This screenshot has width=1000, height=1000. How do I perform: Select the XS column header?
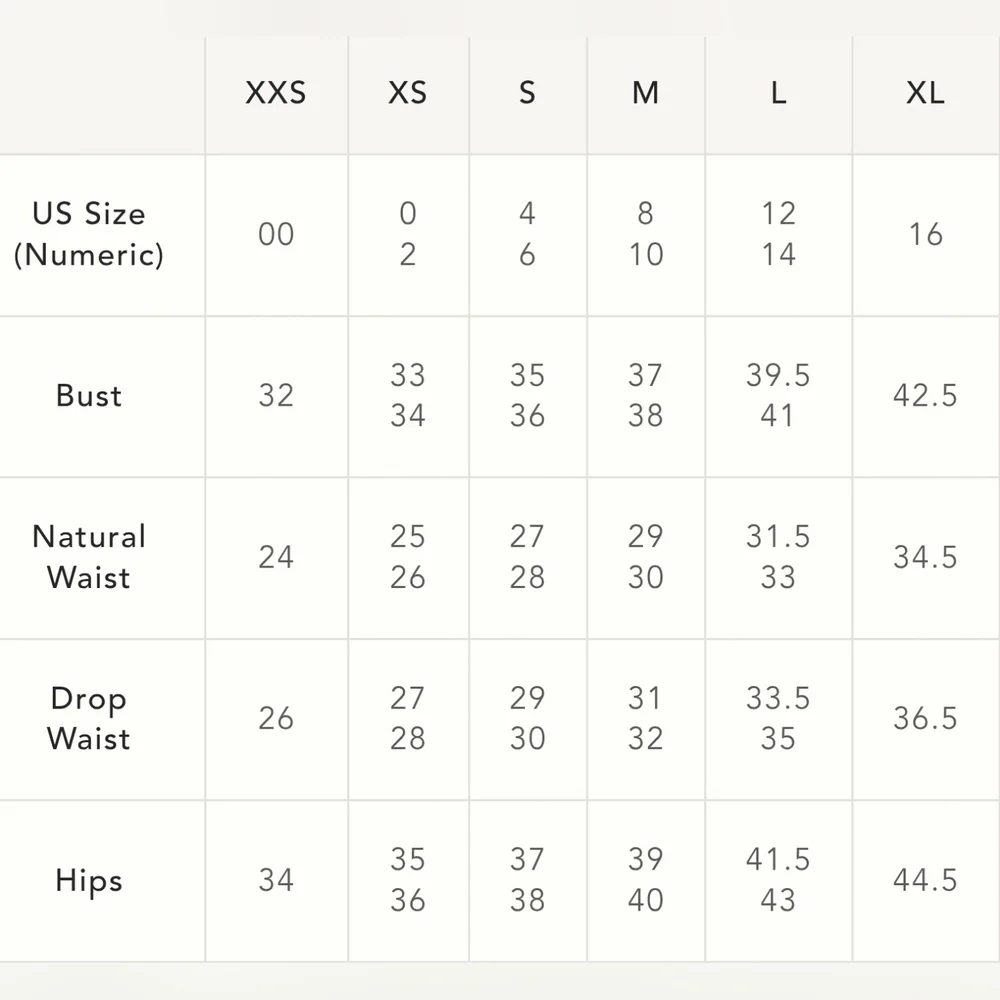(408, 93)
